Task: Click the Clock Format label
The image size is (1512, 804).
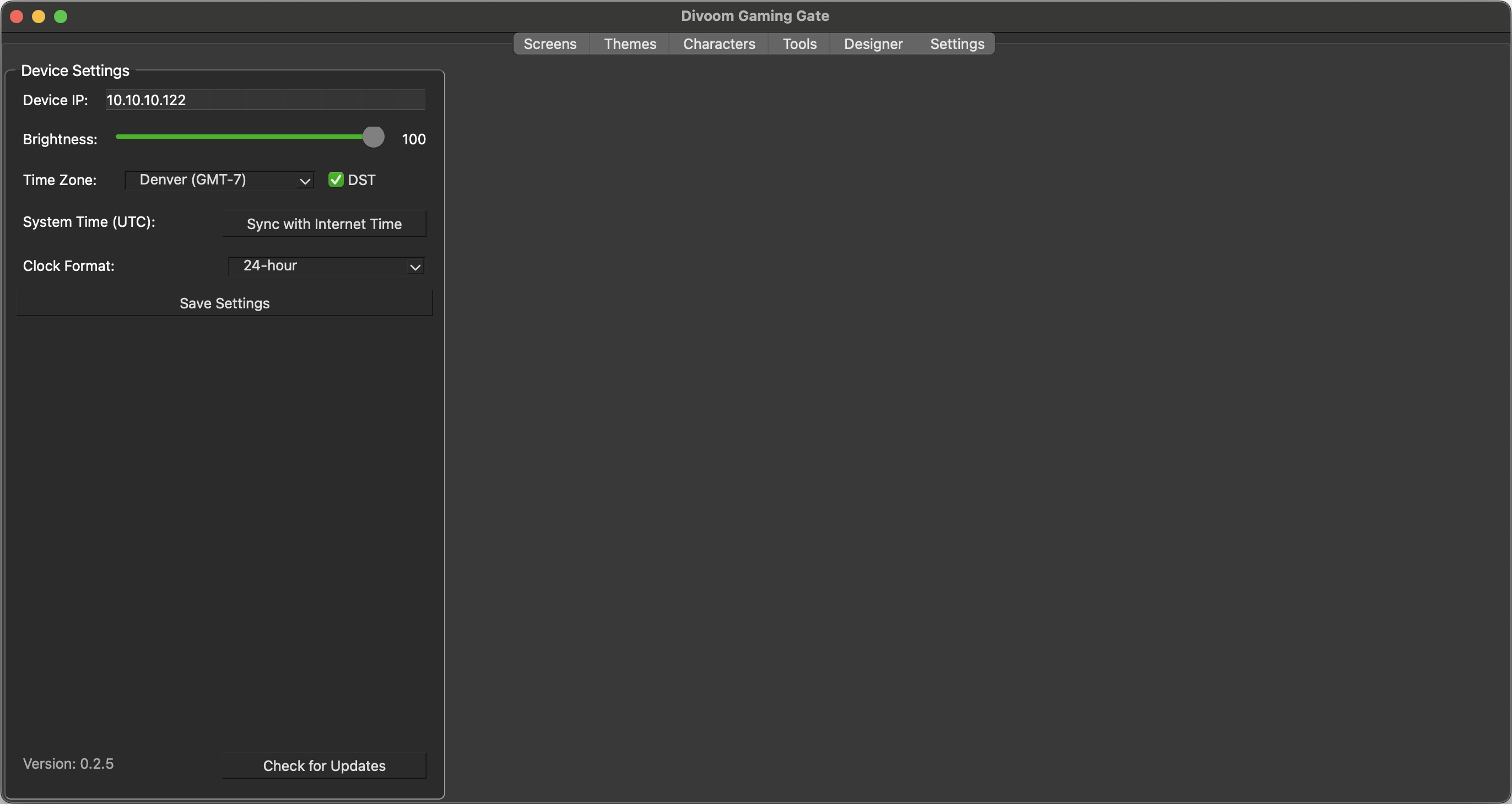Action: pos(69,266)
